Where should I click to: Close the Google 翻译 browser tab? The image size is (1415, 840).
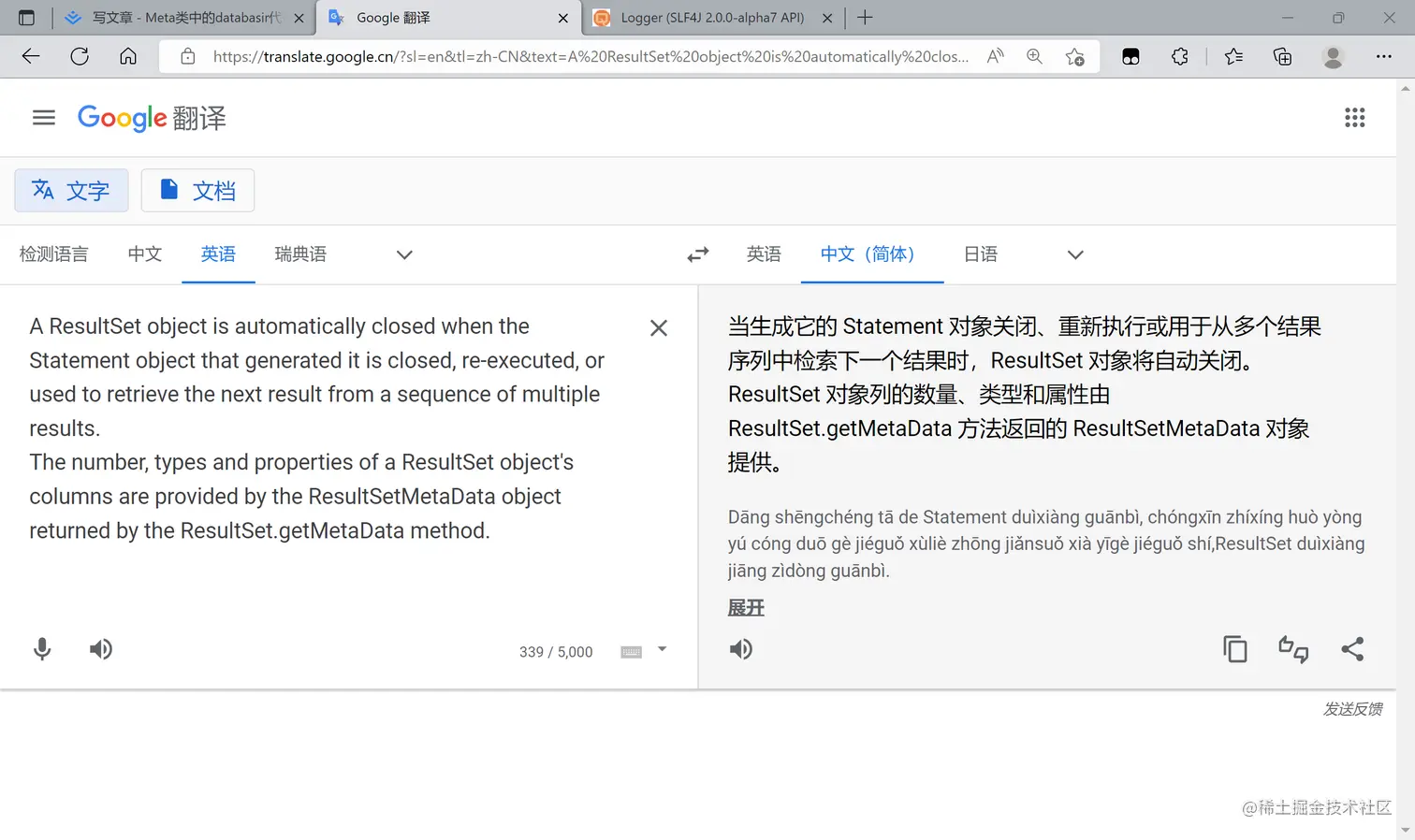tap(563, 17)
